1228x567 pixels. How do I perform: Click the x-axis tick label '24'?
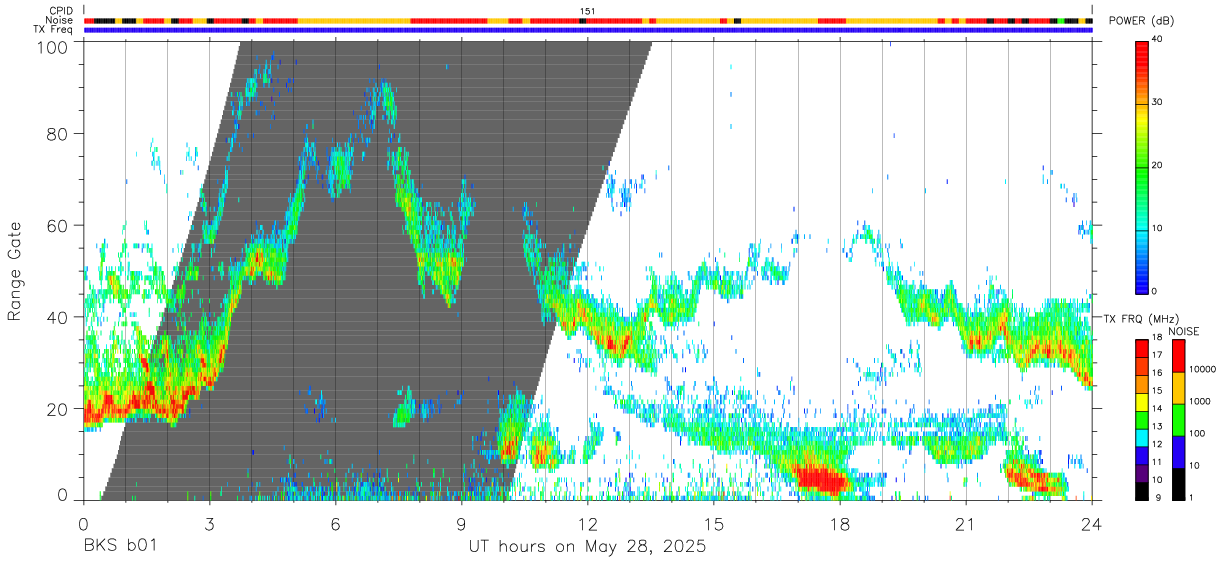pyautogui.click(x=1091, y=524)
